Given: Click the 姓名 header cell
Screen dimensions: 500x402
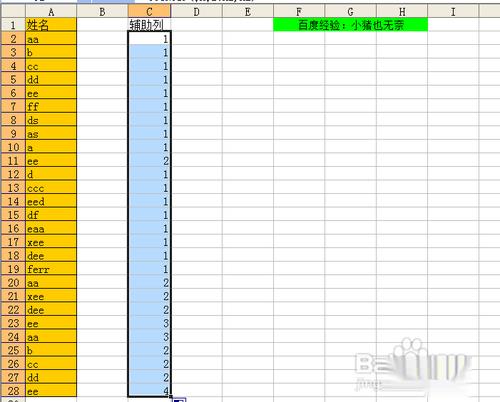Looking at the screenshot, I should 51,25.
